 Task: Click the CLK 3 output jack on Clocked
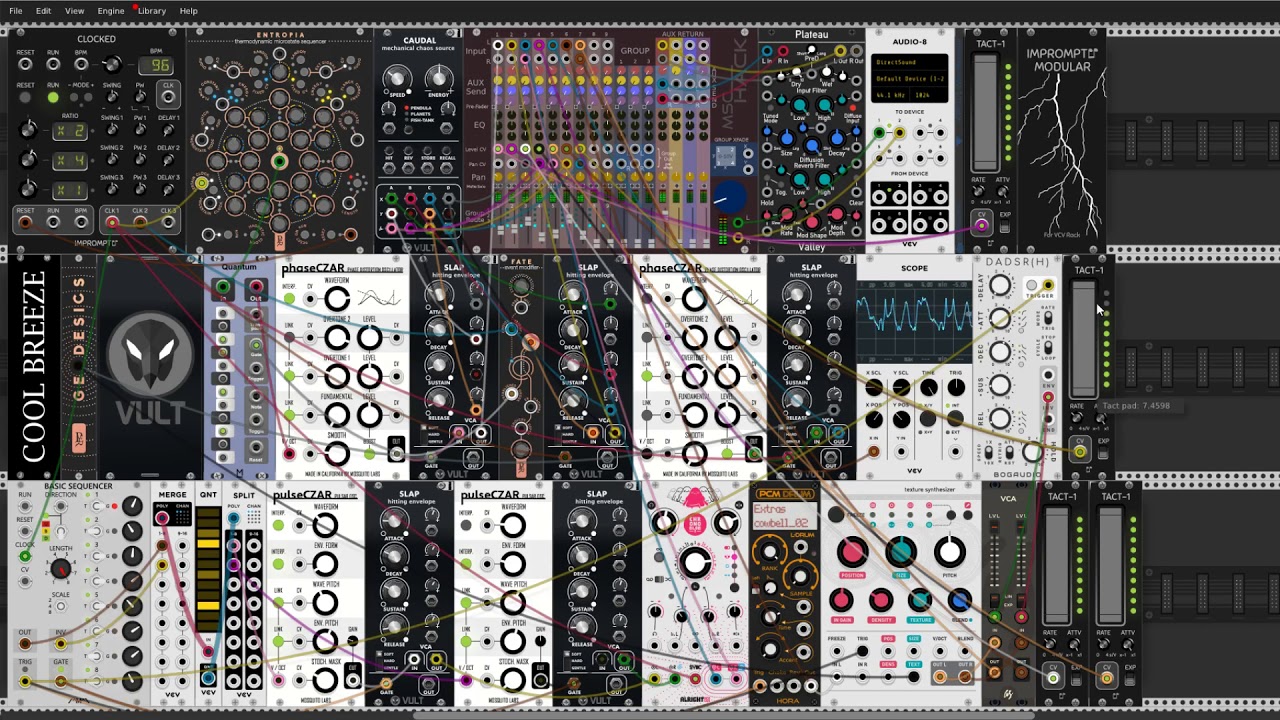click(x=168, y=222)
